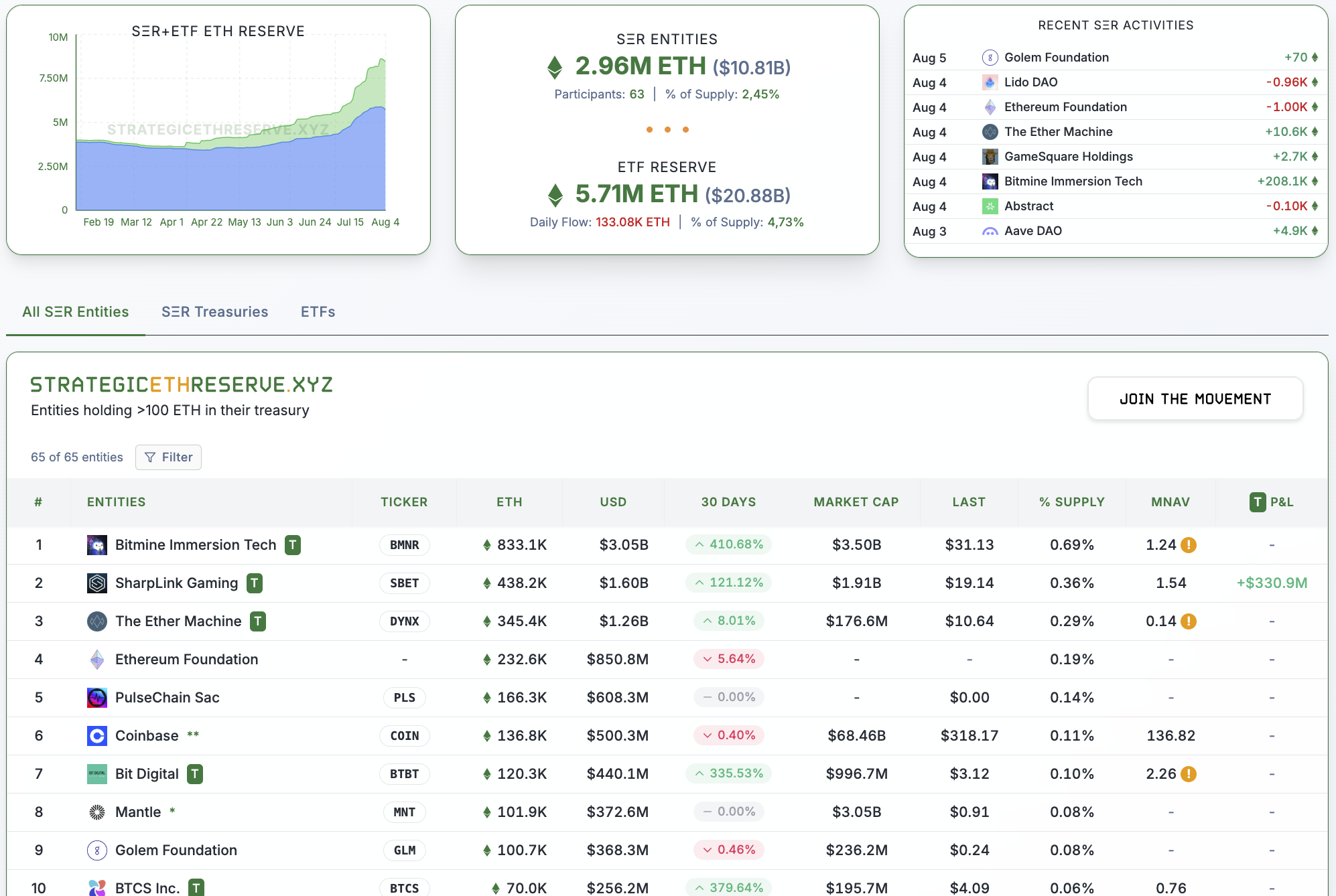Click the USD column header
Viewport: 1336px width, 896px height.
pyautogui.click(x=613, y=502)
